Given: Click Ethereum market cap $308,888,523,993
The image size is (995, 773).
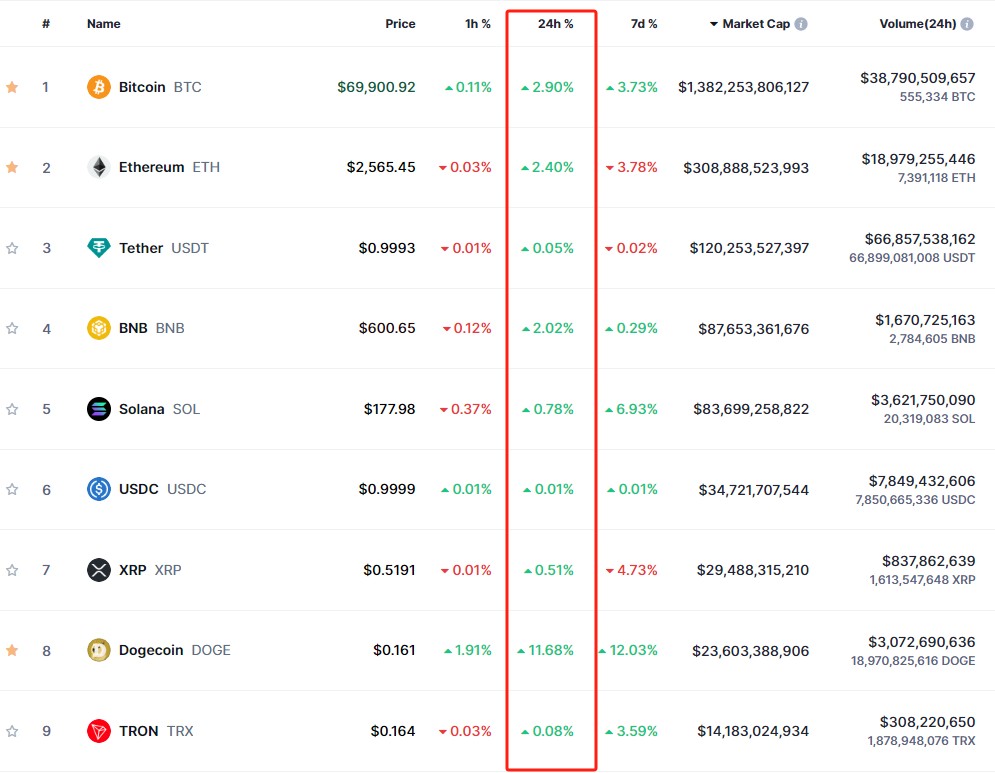Looking at the screenshot, I should pos(746,168).
